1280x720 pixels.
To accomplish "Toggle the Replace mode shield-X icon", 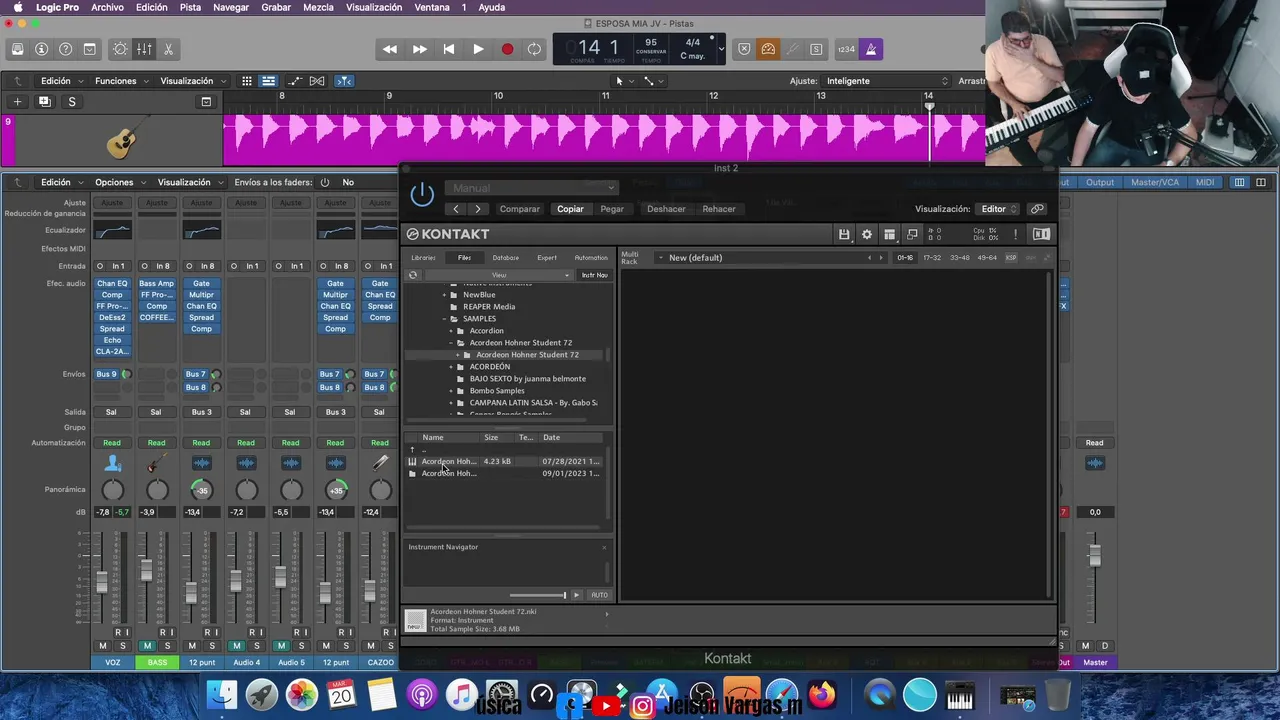I will [744, 49].
